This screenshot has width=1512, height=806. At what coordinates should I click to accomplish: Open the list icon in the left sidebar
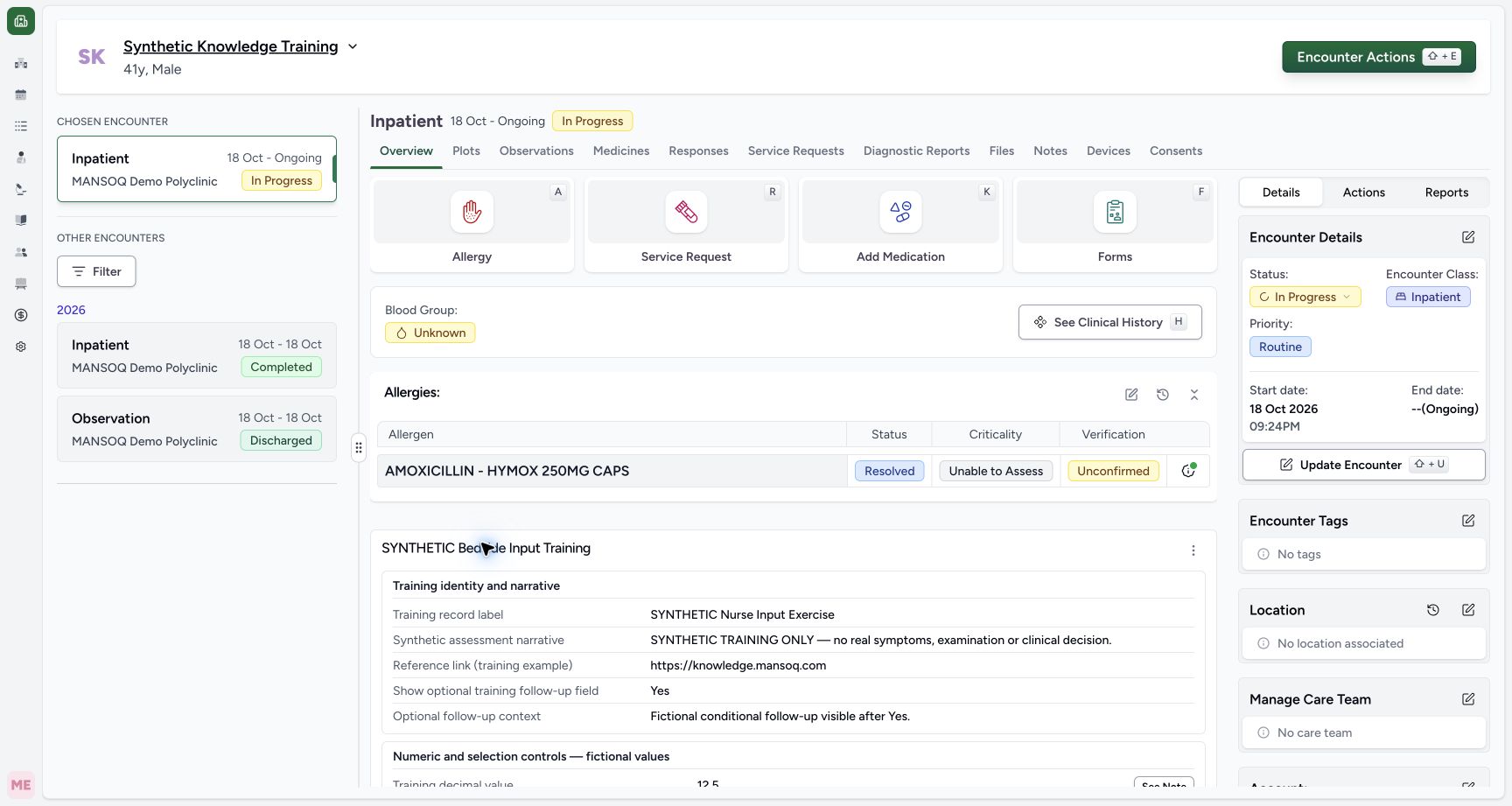pyautogui.click(x=21, y=126)
